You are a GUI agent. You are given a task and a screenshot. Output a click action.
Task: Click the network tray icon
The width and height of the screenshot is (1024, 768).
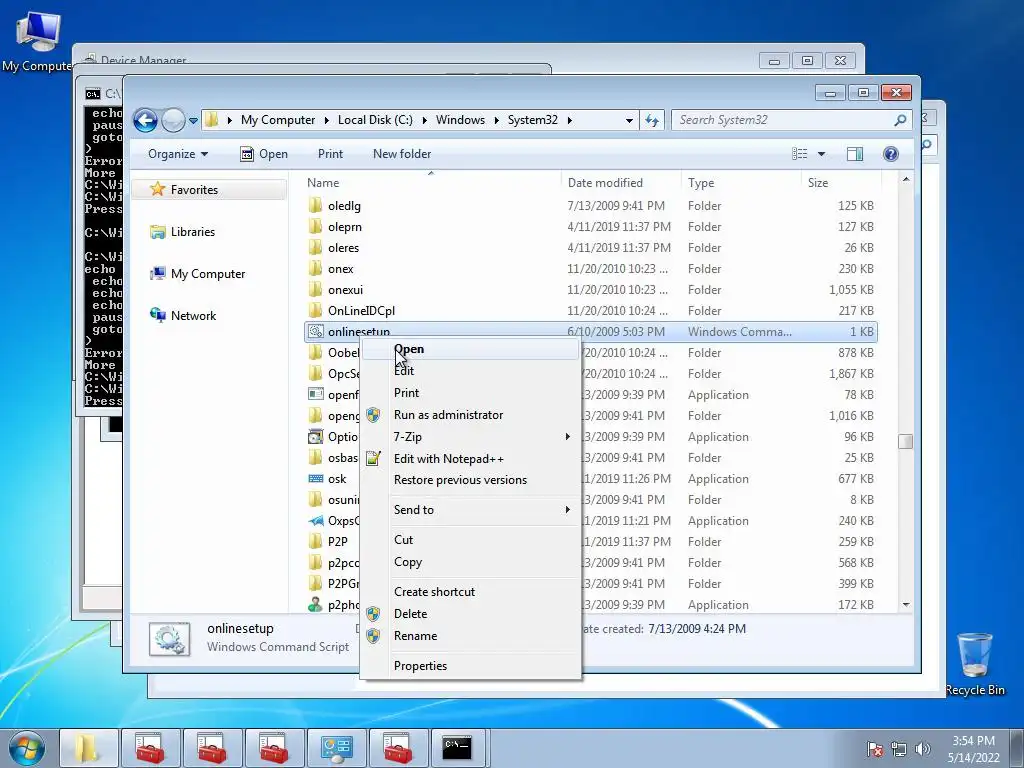[x=899, y=749]
